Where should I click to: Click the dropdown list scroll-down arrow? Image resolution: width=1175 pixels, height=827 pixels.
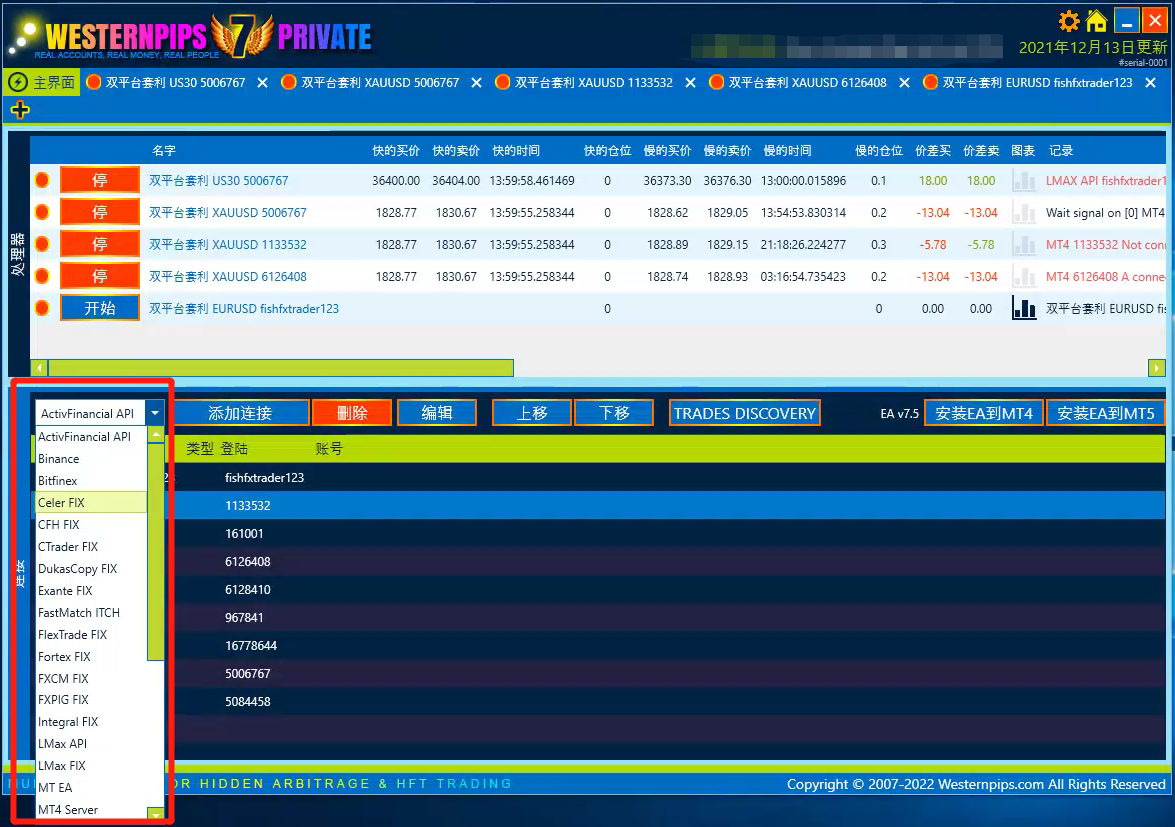(x=156, y=814)
